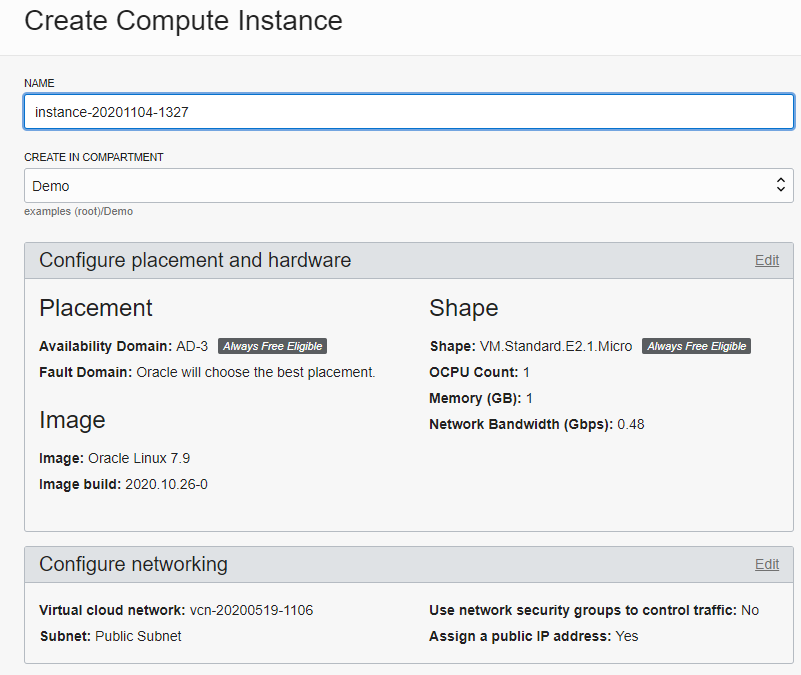Click the Configure networking header
Image resolution: width=801 pixels, height=675 pixels.
click(x=133, y=564)
